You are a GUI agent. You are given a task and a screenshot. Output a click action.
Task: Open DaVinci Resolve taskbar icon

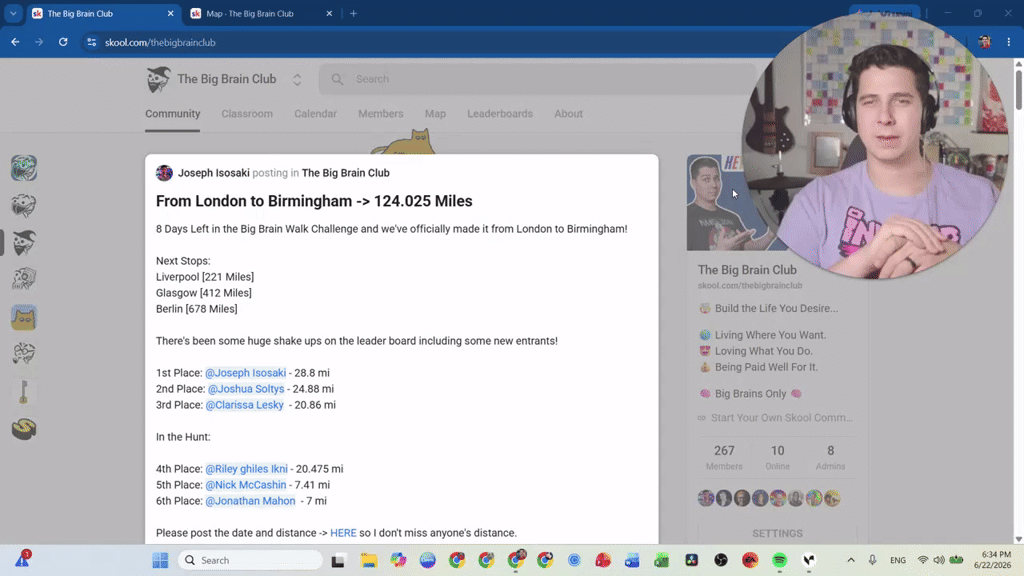click(692, 560)
